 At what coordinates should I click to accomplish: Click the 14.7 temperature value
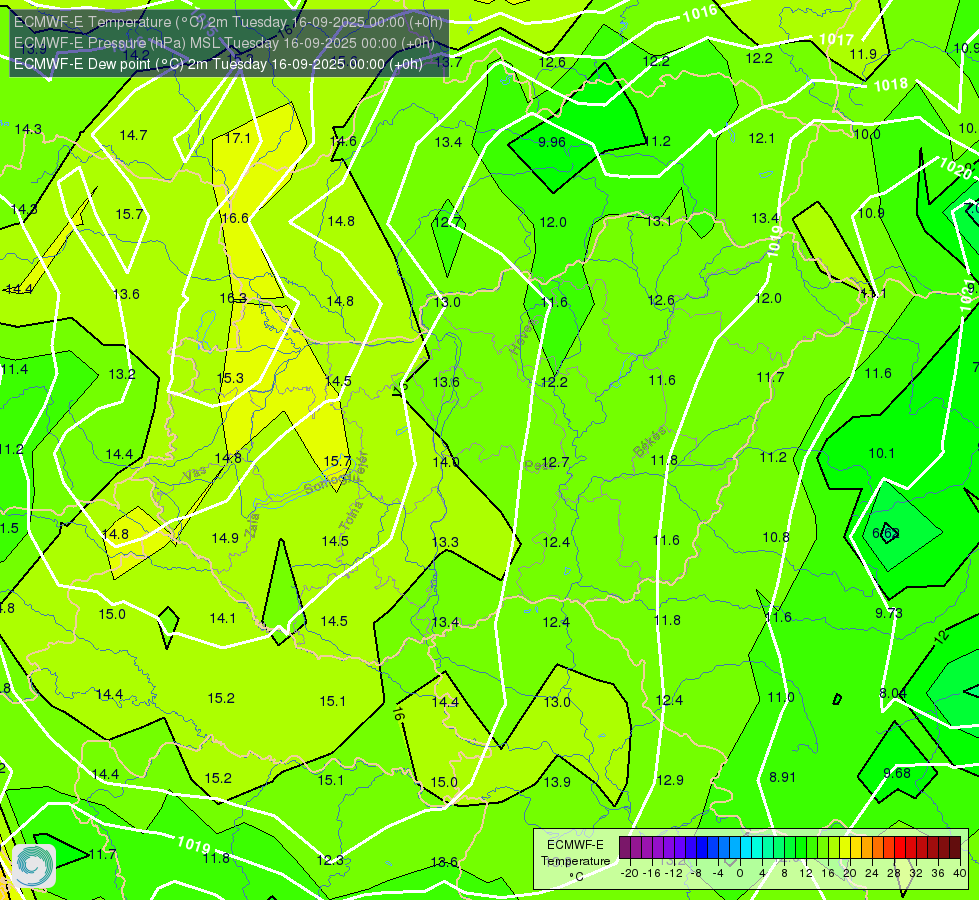[134, 135]
